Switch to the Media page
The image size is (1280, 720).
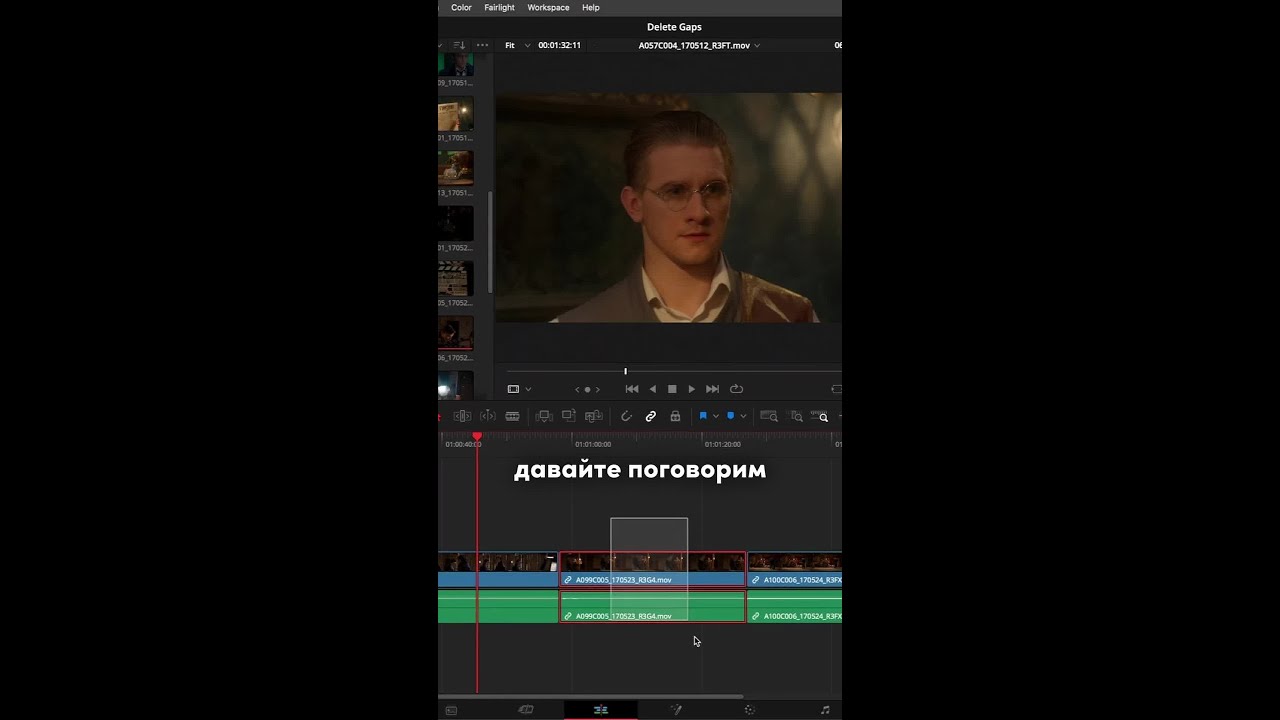(x=451, y=710)
